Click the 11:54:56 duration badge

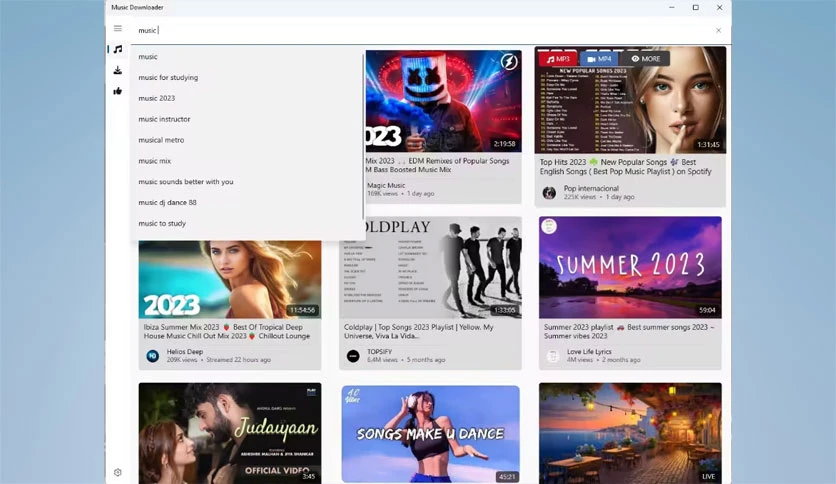coord(302,310)
